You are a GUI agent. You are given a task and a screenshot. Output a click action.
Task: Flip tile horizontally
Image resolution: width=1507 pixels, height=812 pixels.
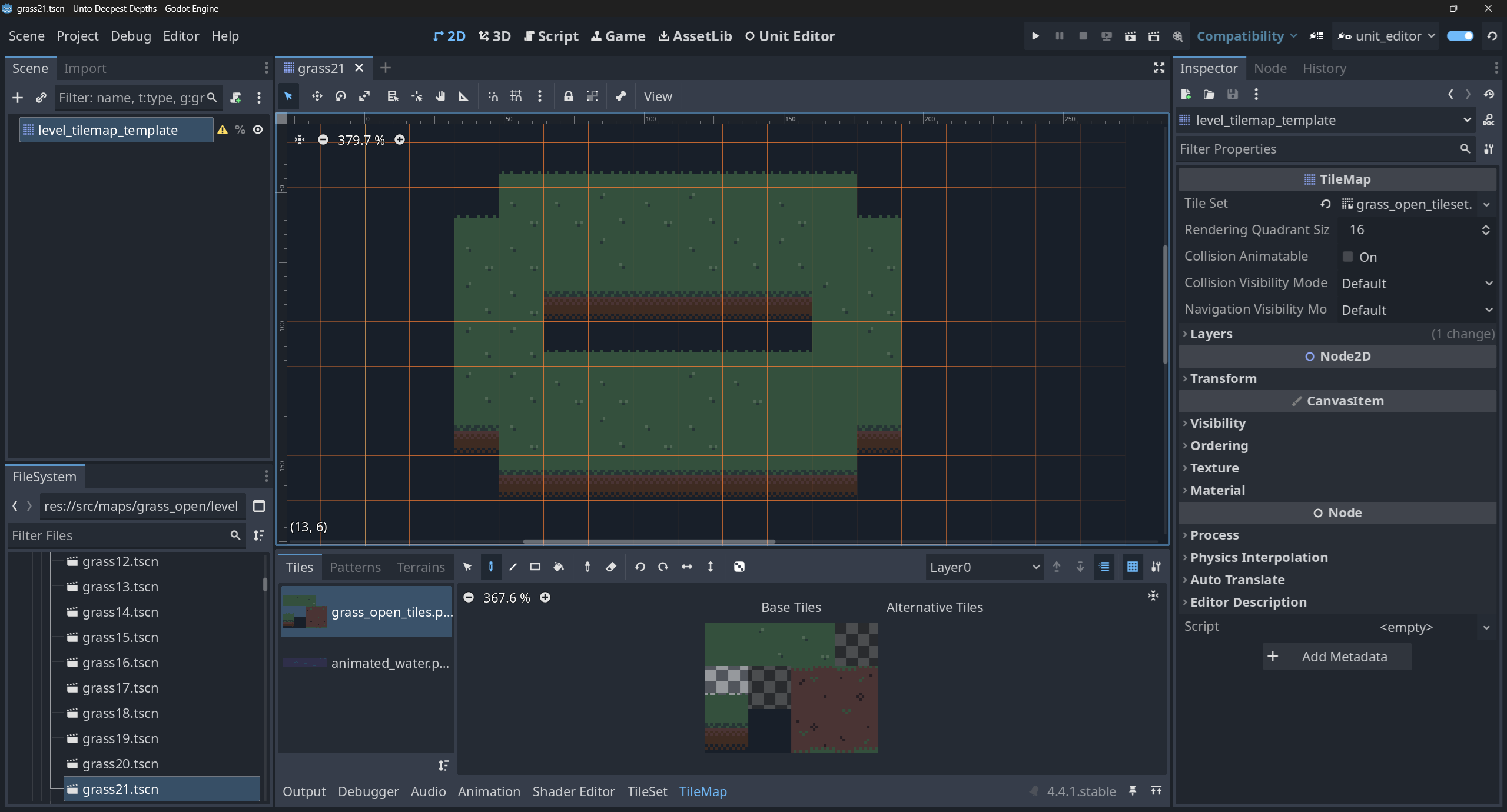click(x=687, y=567)
